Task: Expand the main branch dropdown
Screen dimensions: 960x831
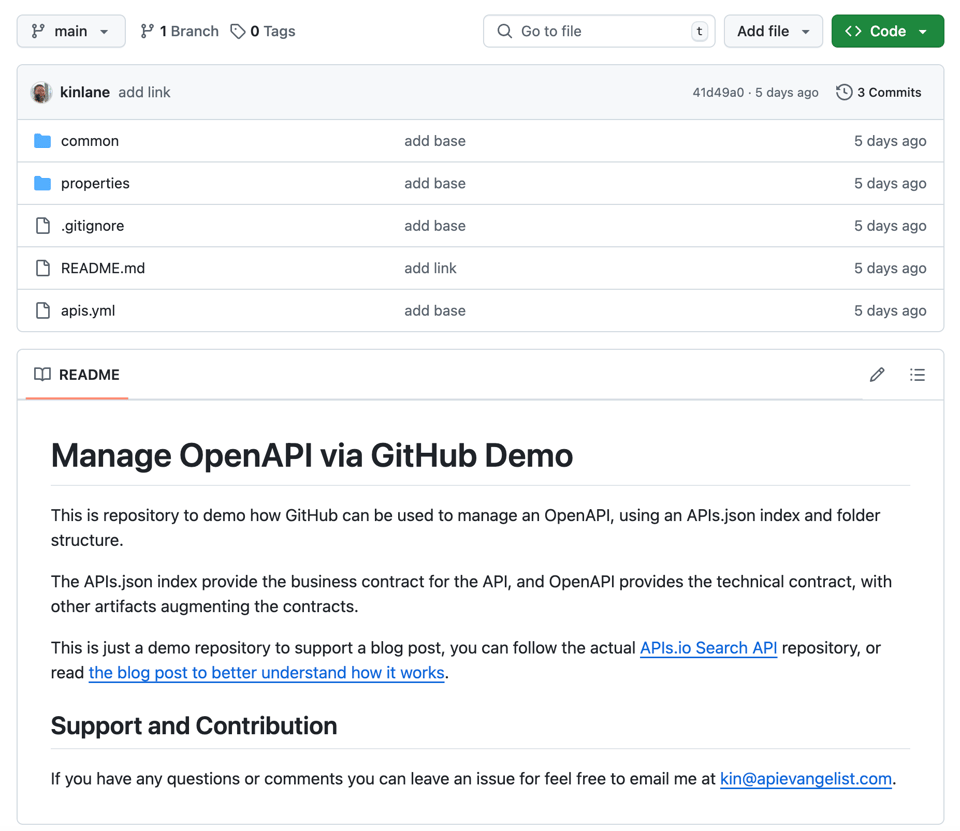Action: point(71,31)
